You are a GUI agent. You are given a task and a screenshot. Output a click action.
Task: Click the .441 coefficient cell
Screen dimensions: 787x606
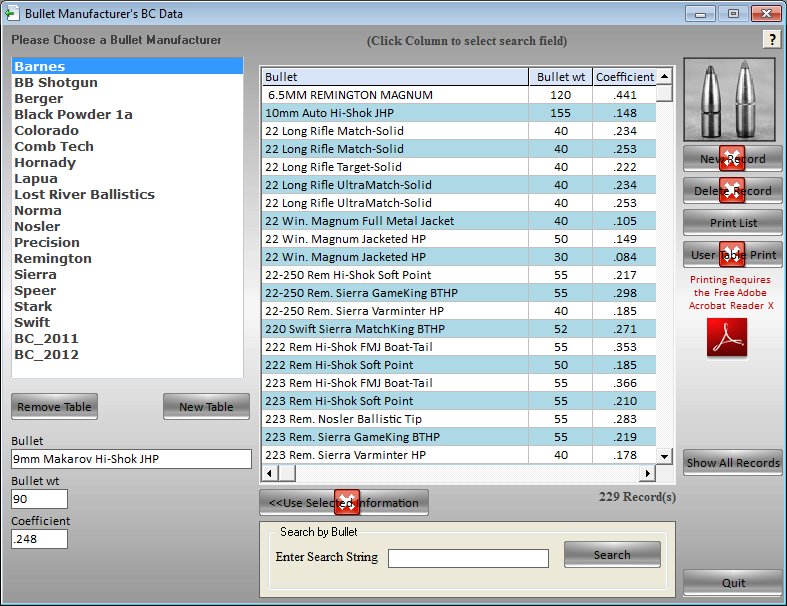coord(624,95)
